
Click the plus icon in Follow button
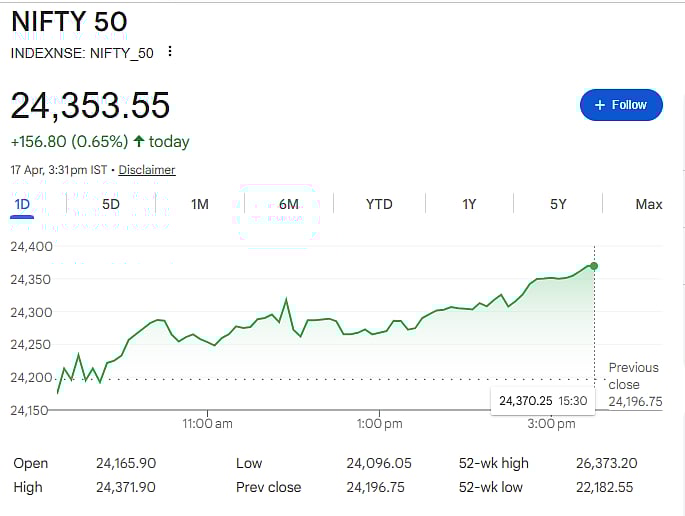click(600, 105)
